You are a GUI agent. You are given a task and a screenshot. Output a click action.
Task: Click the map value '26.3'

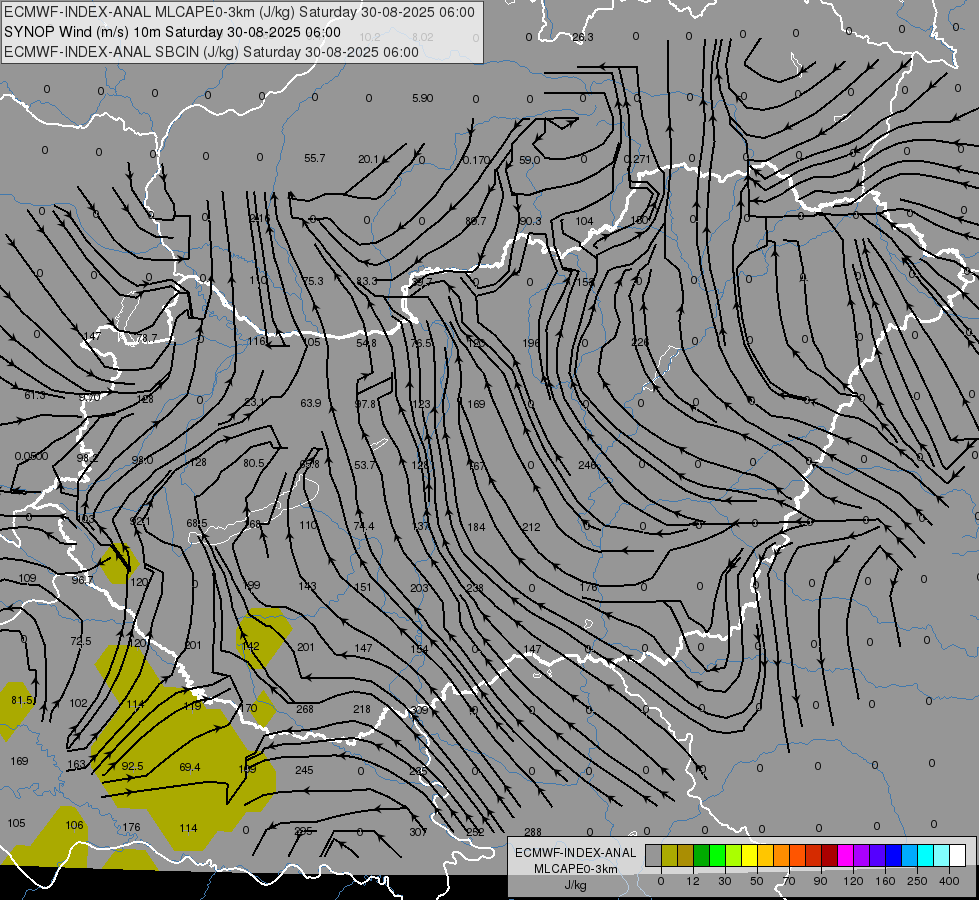(583, 37)
